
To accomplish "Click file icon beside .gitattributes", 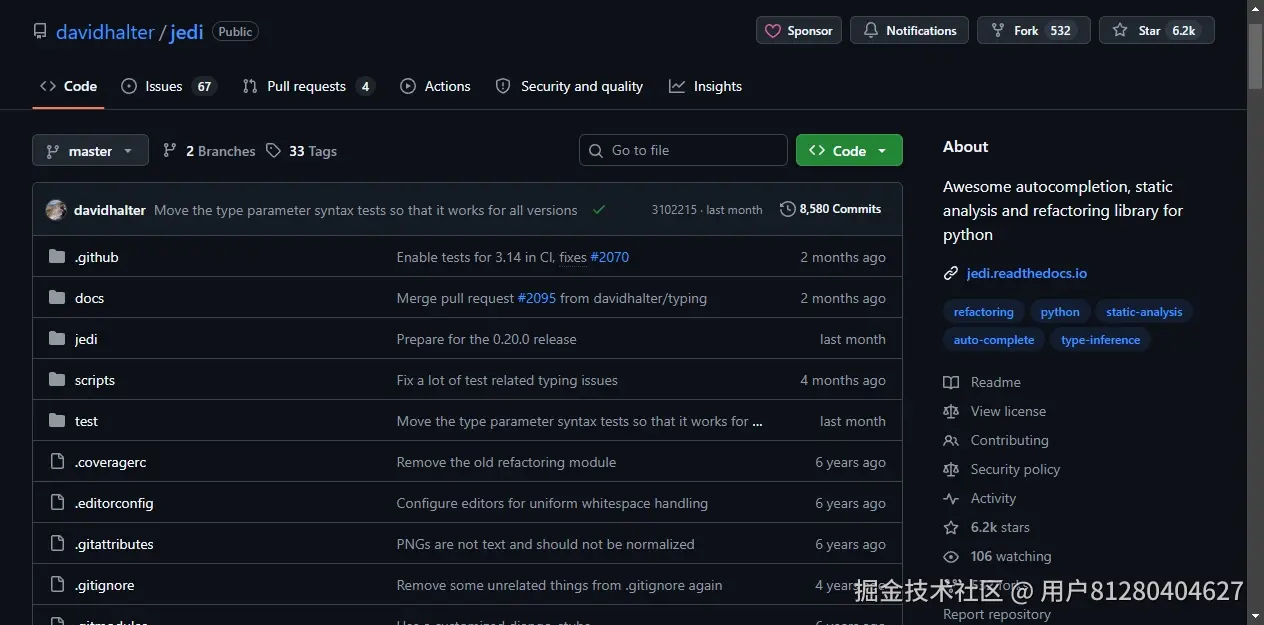I will 57,544.
